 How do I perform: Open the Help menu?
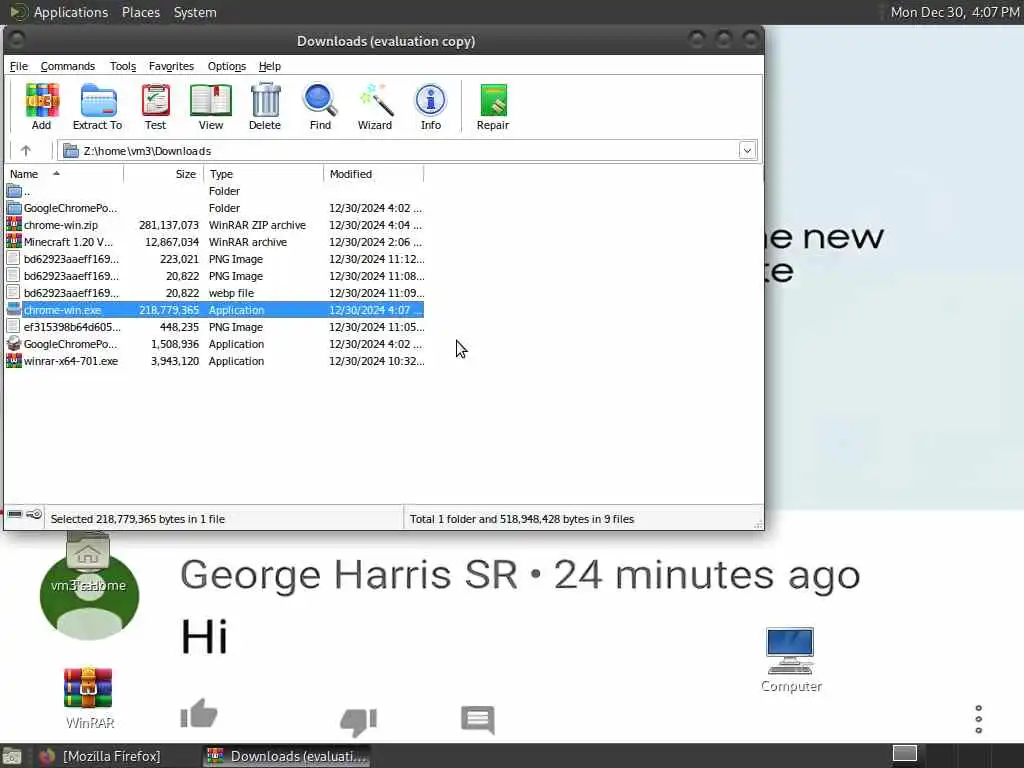pyautogui.click(x=270, y=66)
